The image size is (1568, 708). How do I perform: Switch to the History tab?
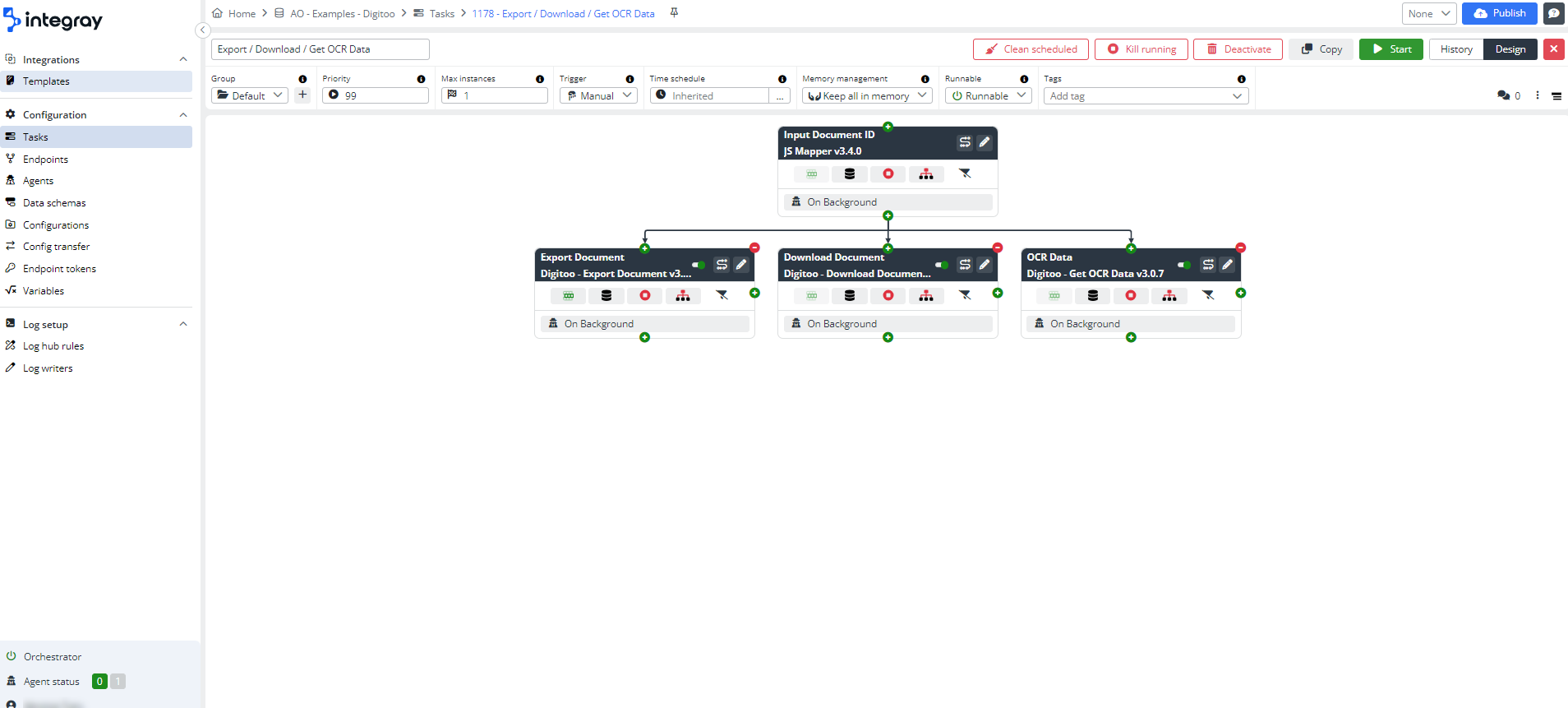point(1455,49)
